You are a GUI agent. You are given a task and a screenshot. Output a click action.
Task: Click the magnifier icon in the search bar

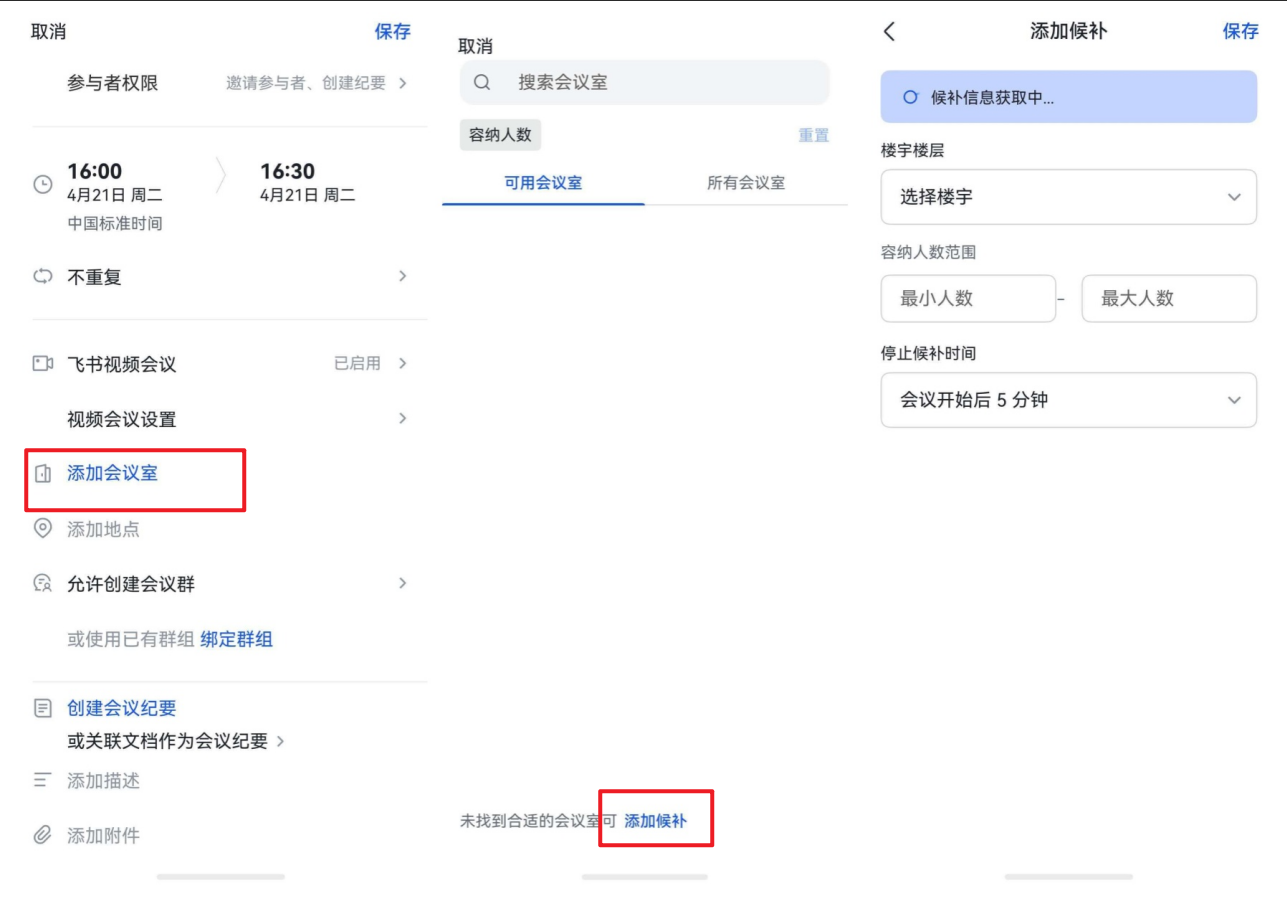tap(482, 83)
